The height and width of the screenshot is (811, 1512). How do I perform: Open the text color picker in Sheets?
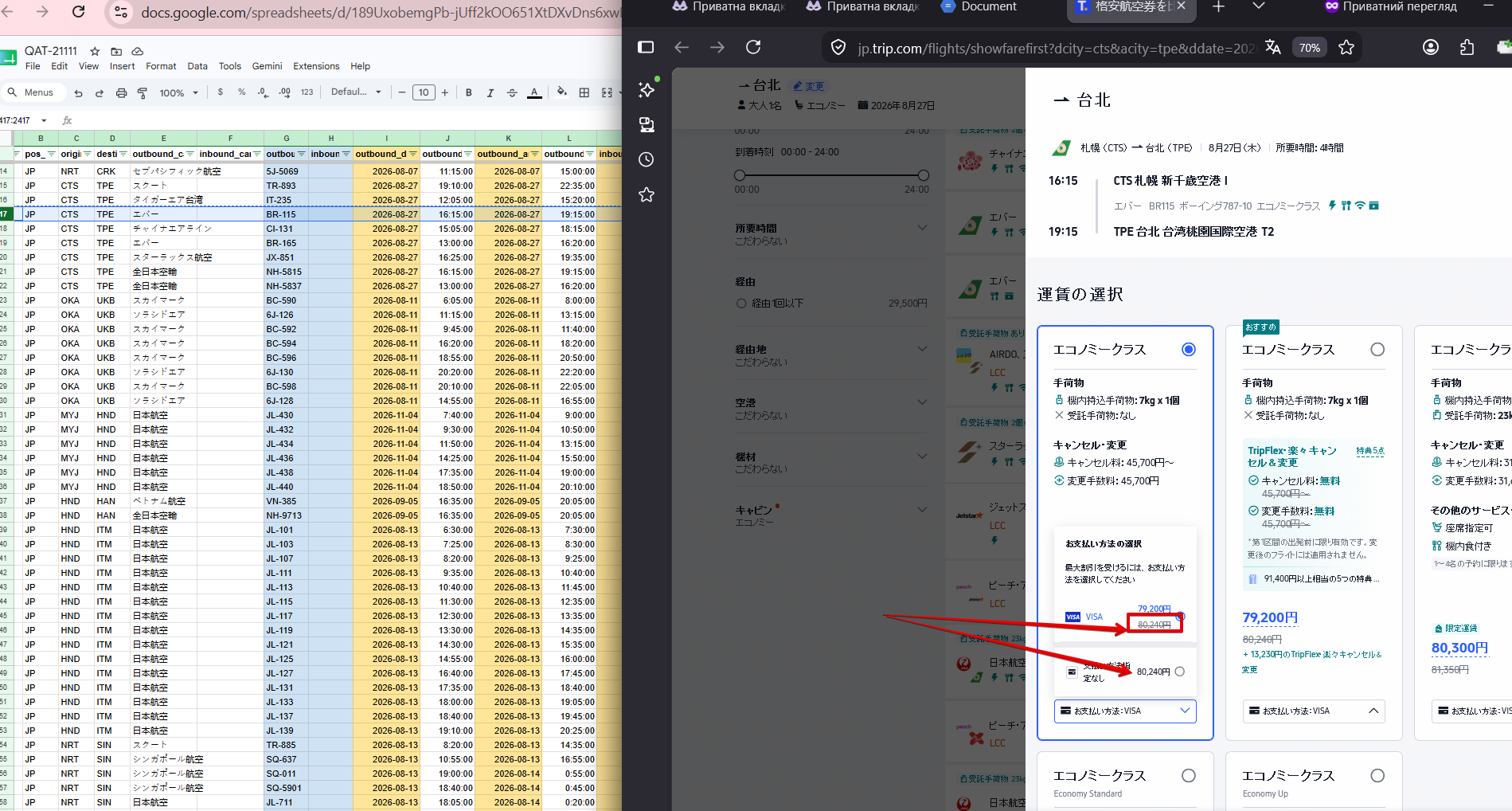[535, 92]
